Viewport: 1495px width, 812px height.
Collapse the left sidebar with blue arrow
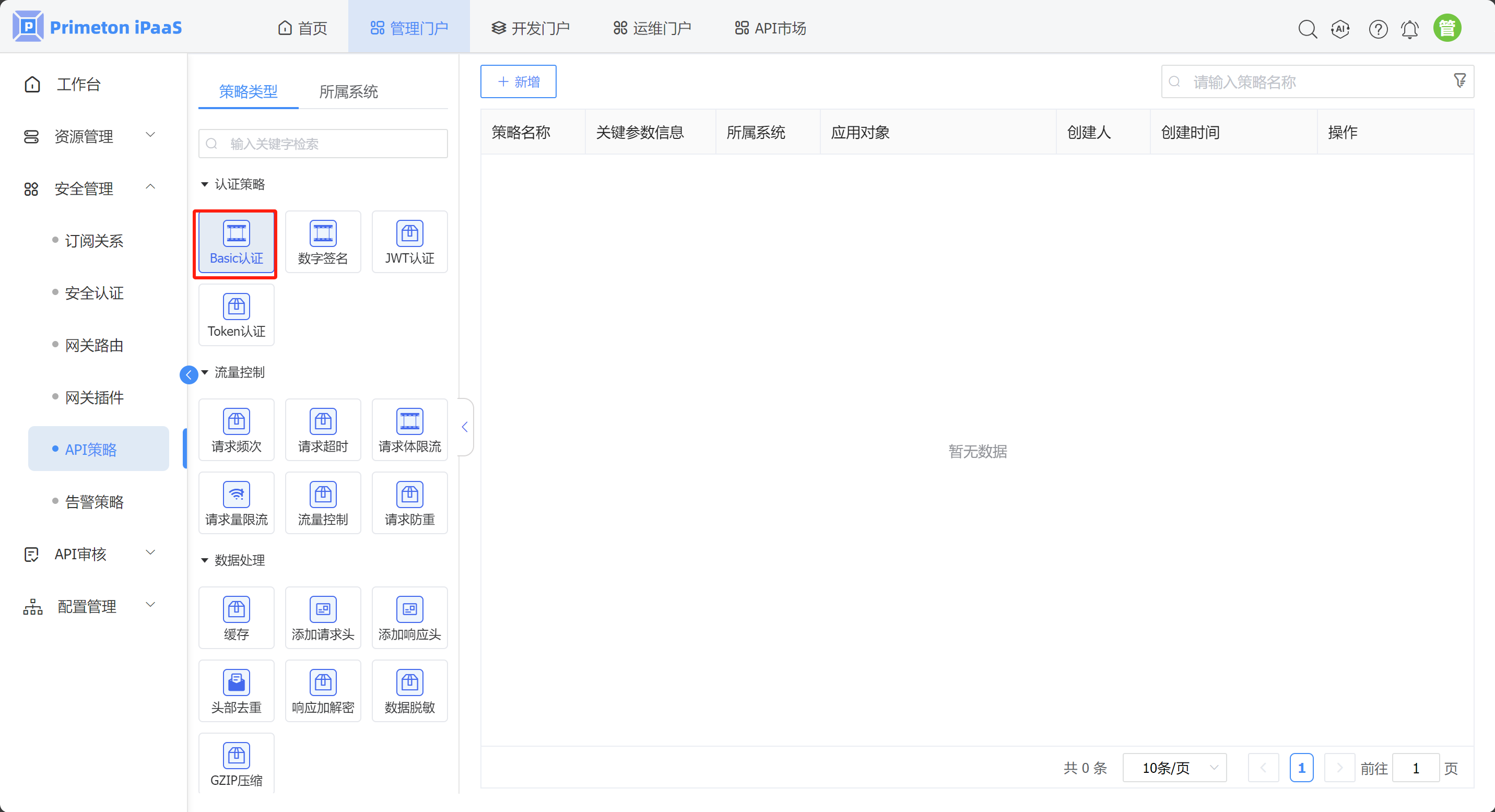[x=189, y=375]
